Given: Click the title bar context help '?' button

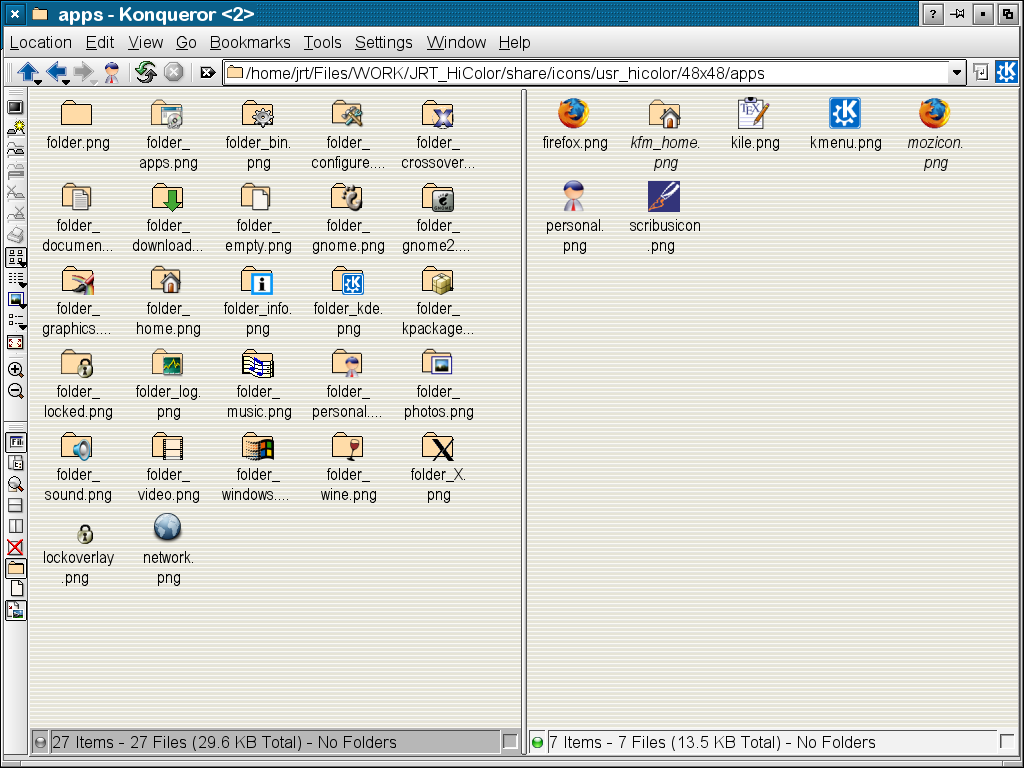Looking at the screenshot, I should point(933,14).
